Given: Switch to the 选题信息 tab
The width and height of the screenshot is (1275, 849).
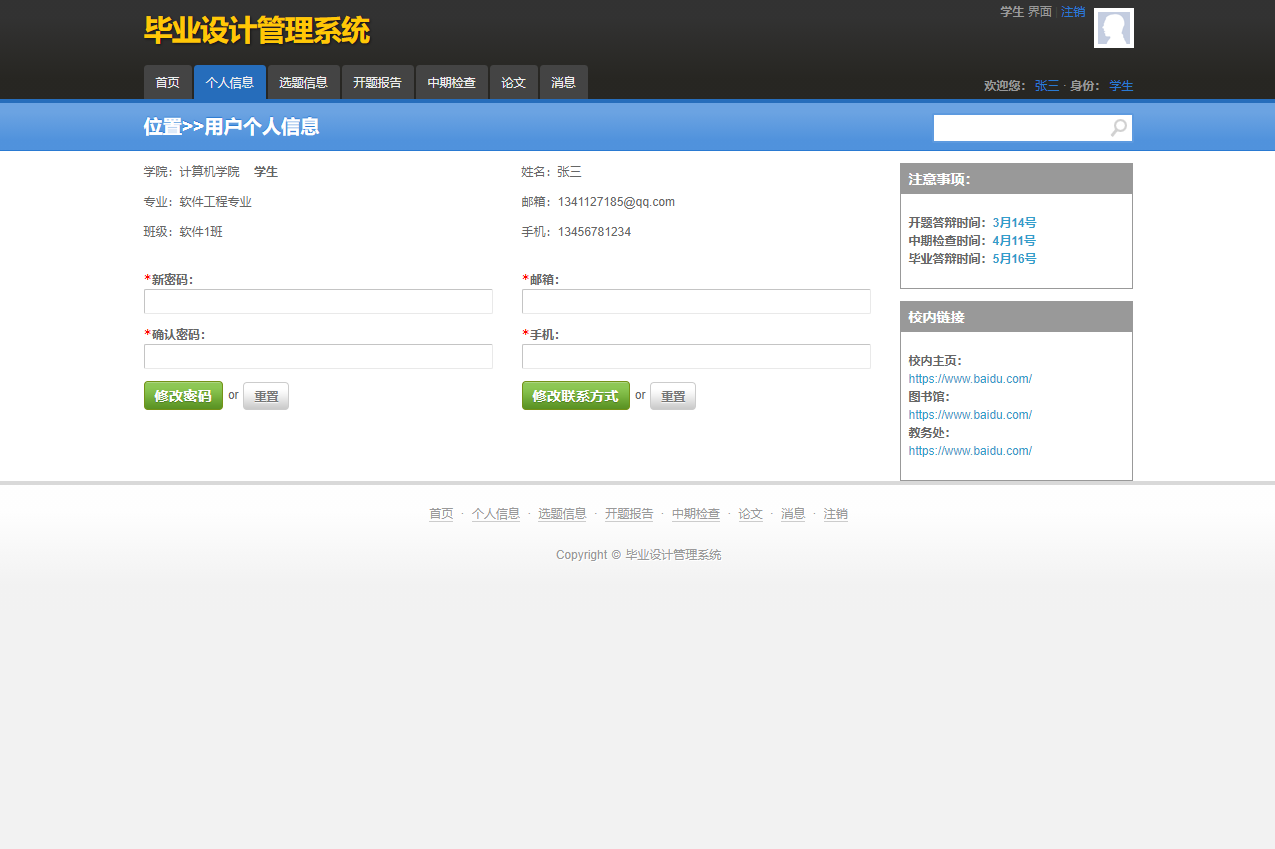Looking at the screenshot, I should point(303,82).
